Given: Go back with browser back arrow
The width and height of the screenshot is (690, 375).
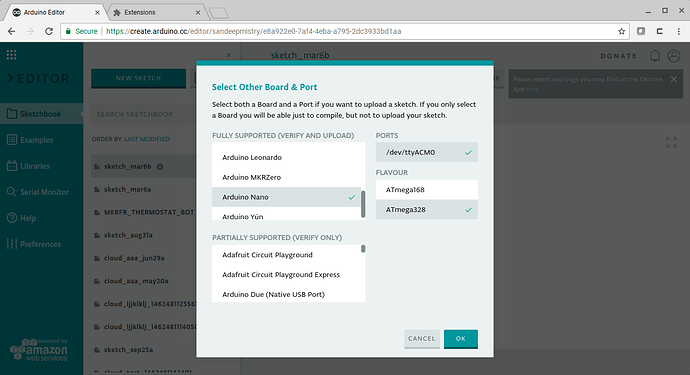Looking at the screenshot, I should [12, 31].
